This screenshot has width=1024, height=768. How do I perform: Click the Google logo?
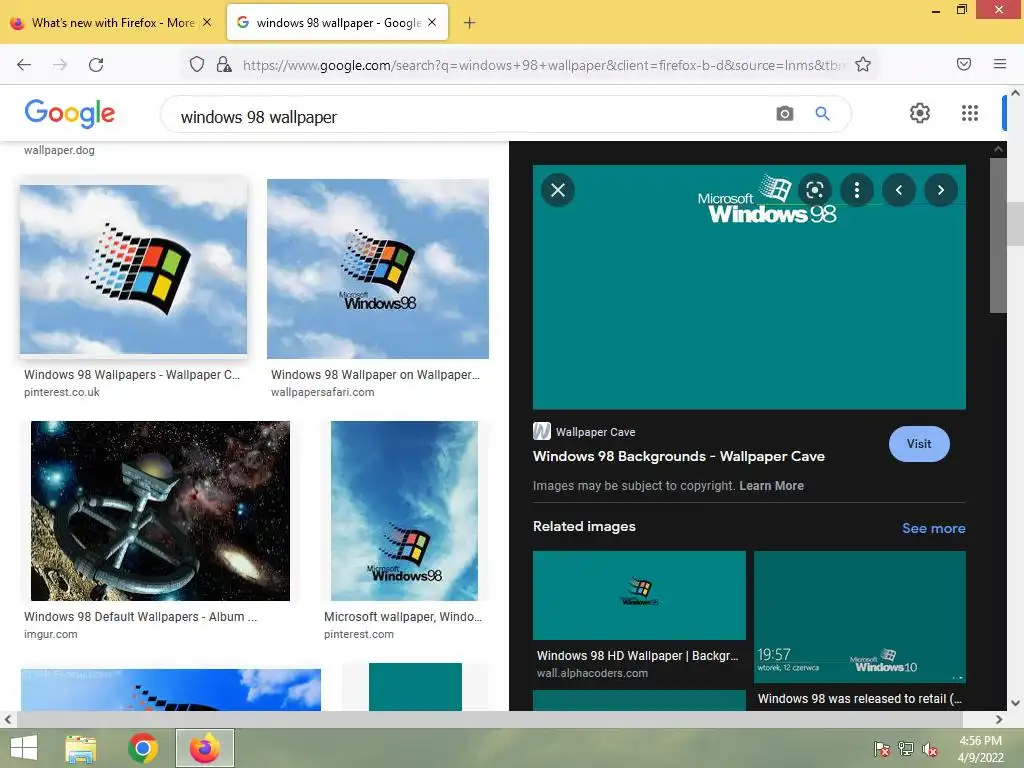[70, 114]
